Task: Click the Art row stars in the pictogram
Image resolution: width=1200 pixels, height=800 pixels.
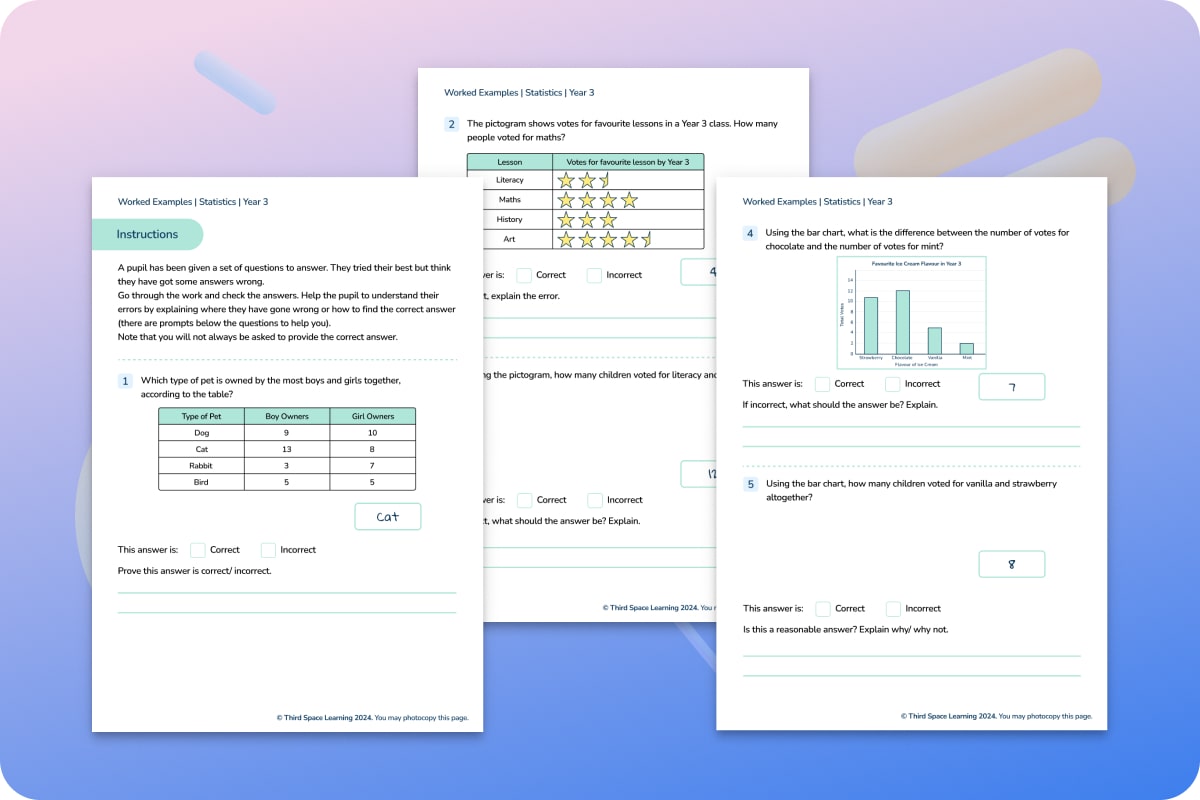Action: coord(605,239)
